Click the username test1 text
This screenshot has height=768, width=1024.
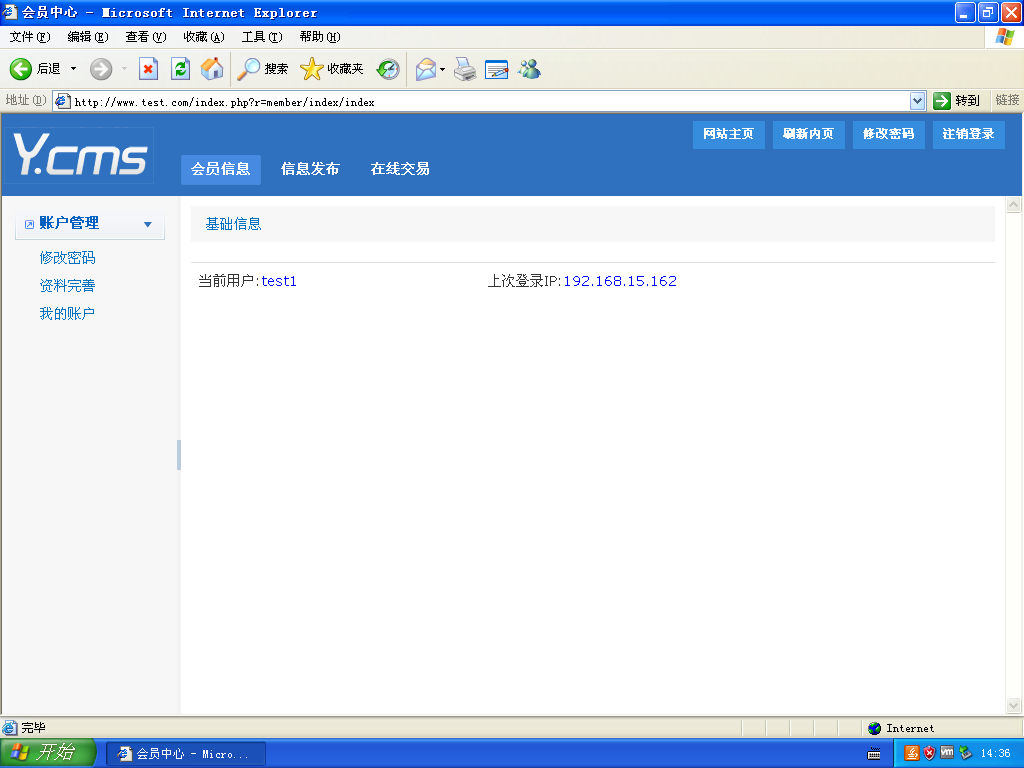click(x=279, y=281)
